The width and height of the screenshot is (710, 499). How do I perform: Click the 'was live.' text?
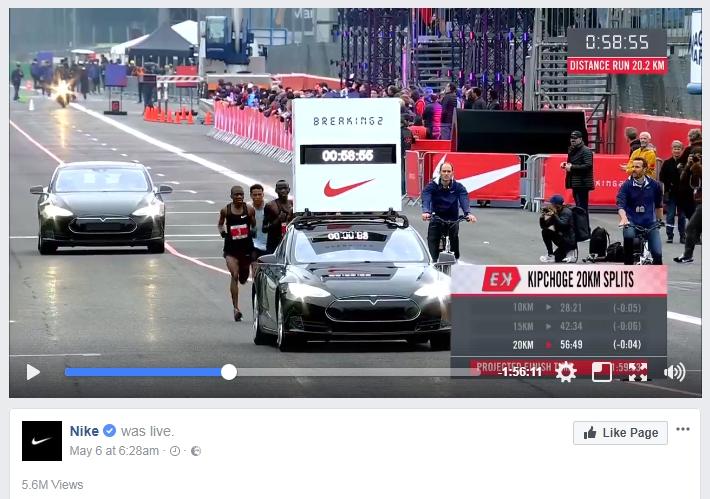(147, 431)
